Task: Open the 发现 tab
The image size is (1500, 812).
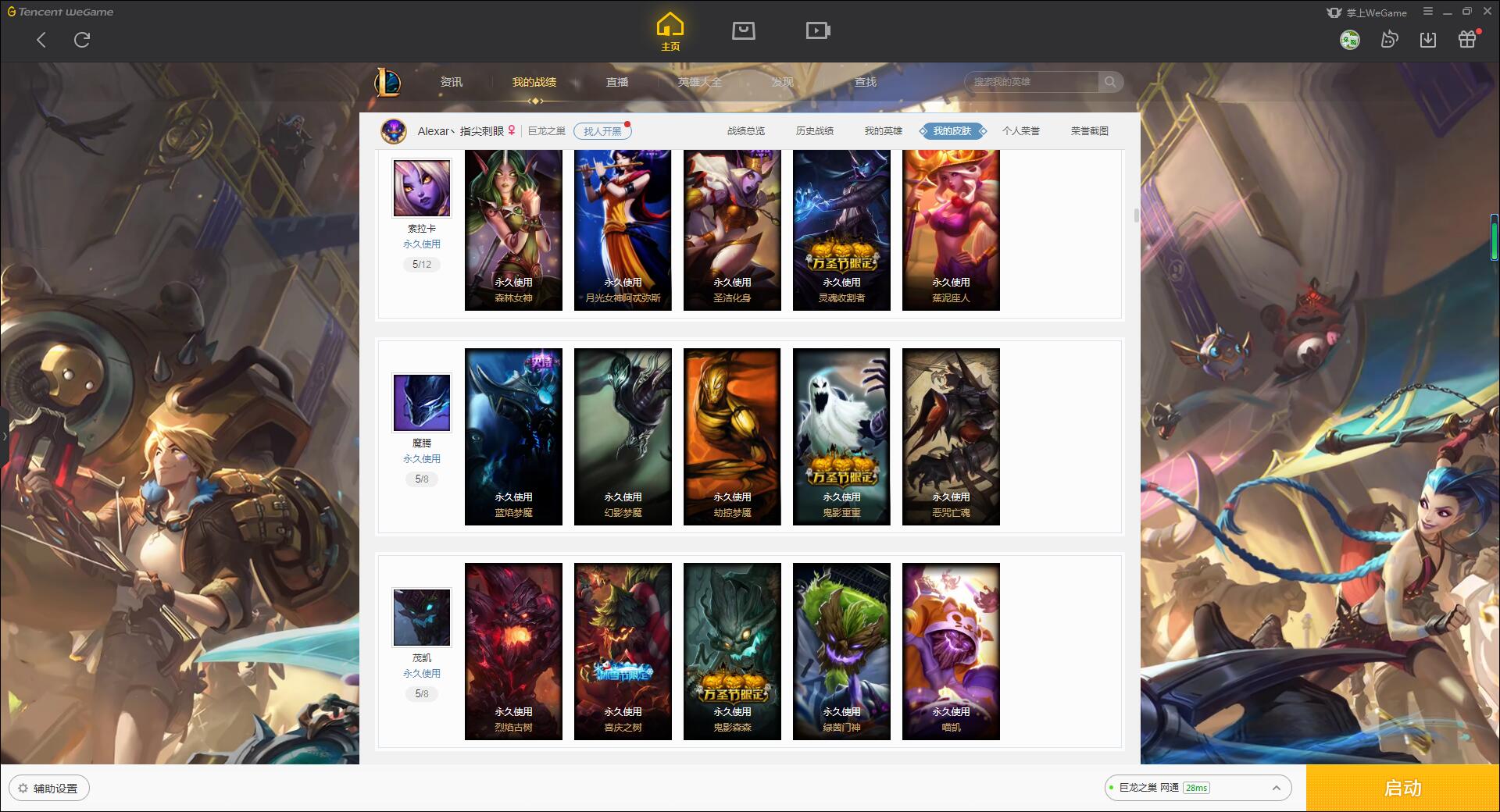Action: [783, 82]
